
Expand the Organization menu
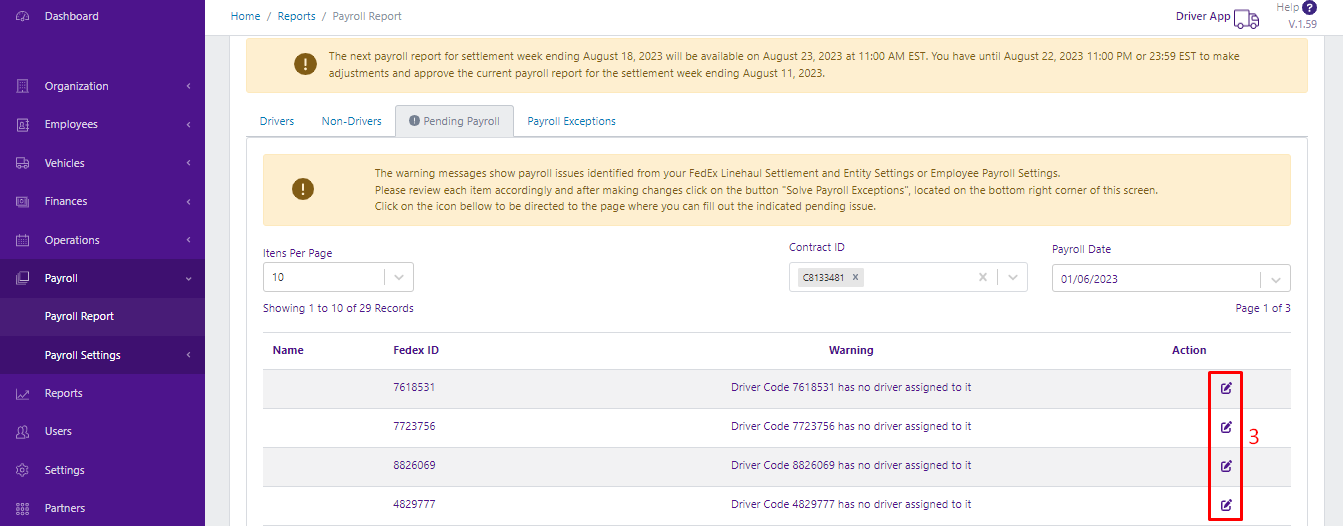pyautogui.click(x=189, y=86)
